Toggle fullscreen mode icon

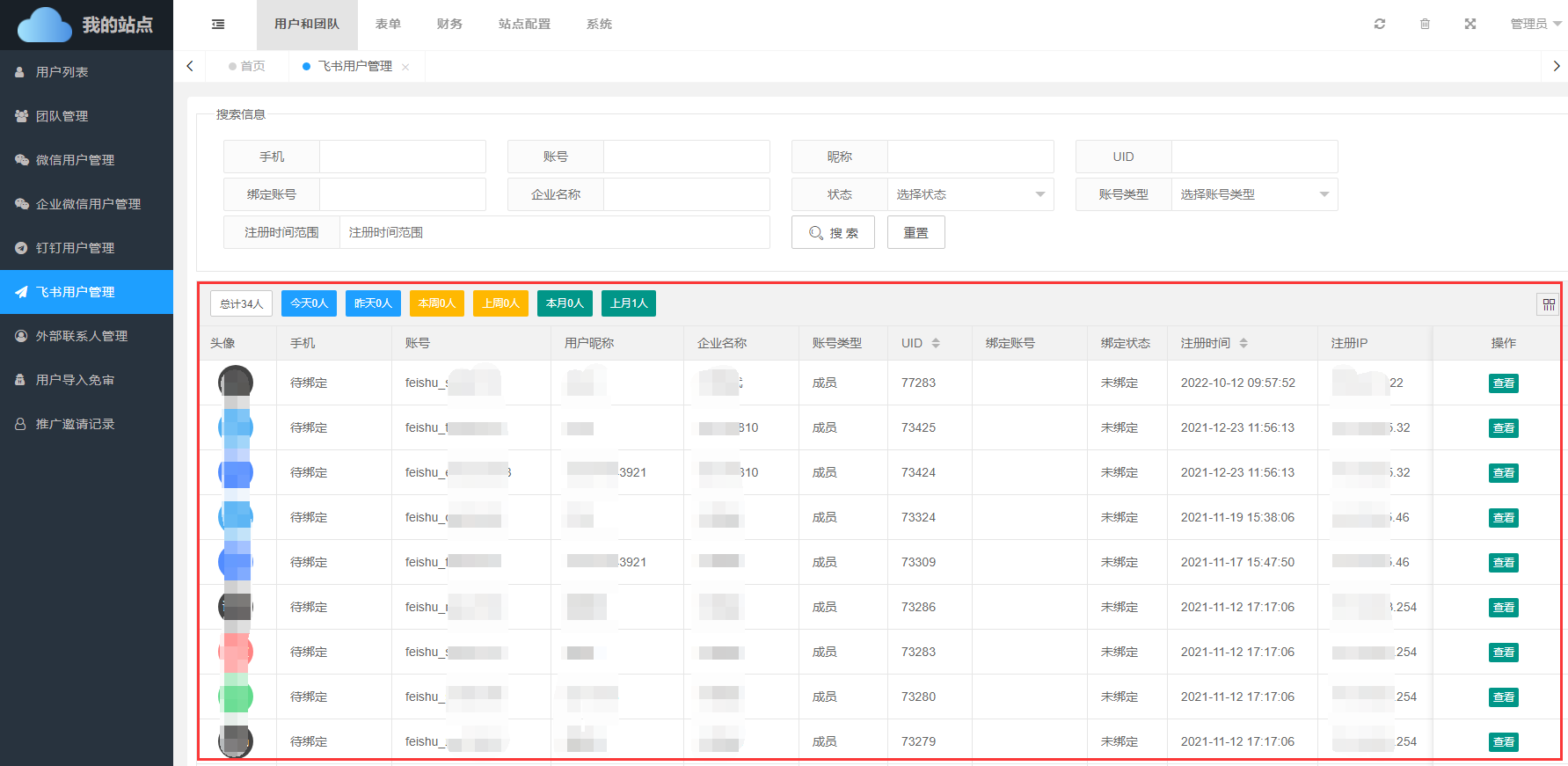(x=1470, y=24)
